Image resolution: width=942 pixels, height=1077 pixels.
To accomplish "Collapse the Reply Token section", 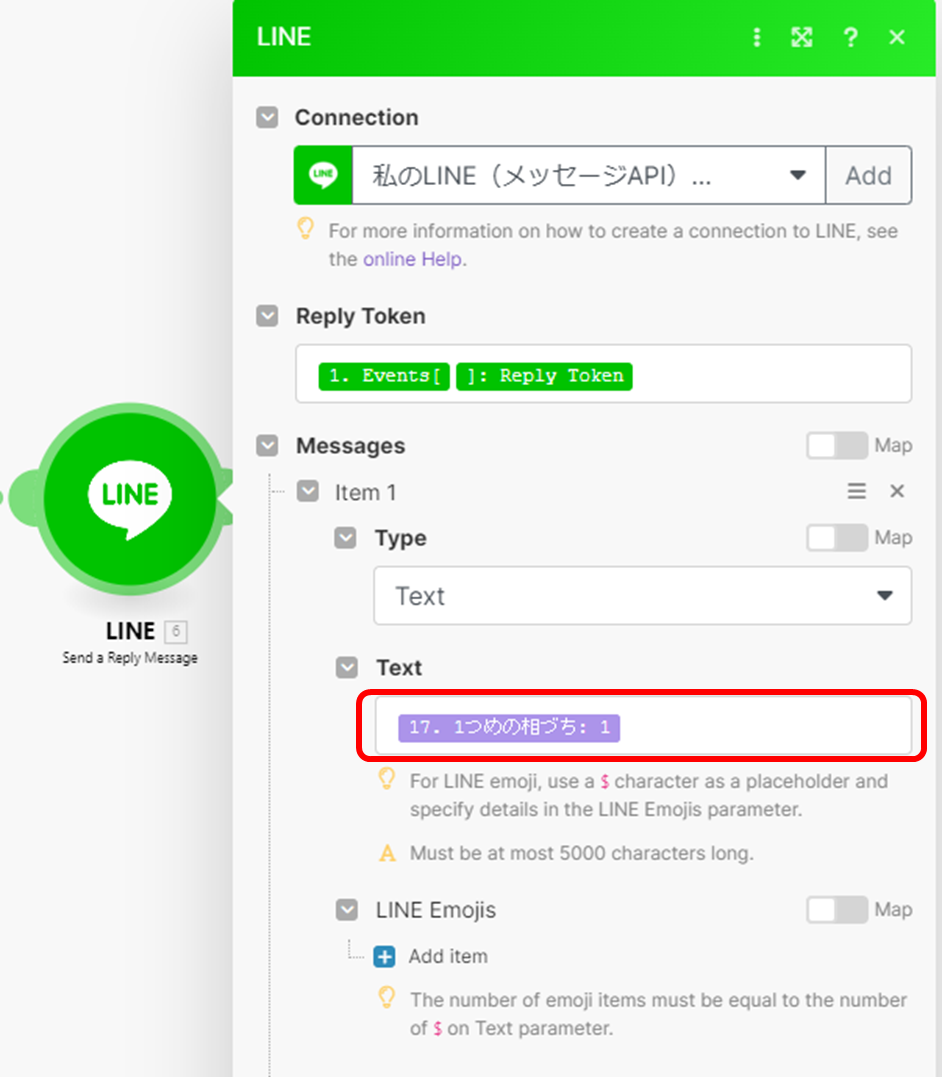I will click(x=267, y=316).
